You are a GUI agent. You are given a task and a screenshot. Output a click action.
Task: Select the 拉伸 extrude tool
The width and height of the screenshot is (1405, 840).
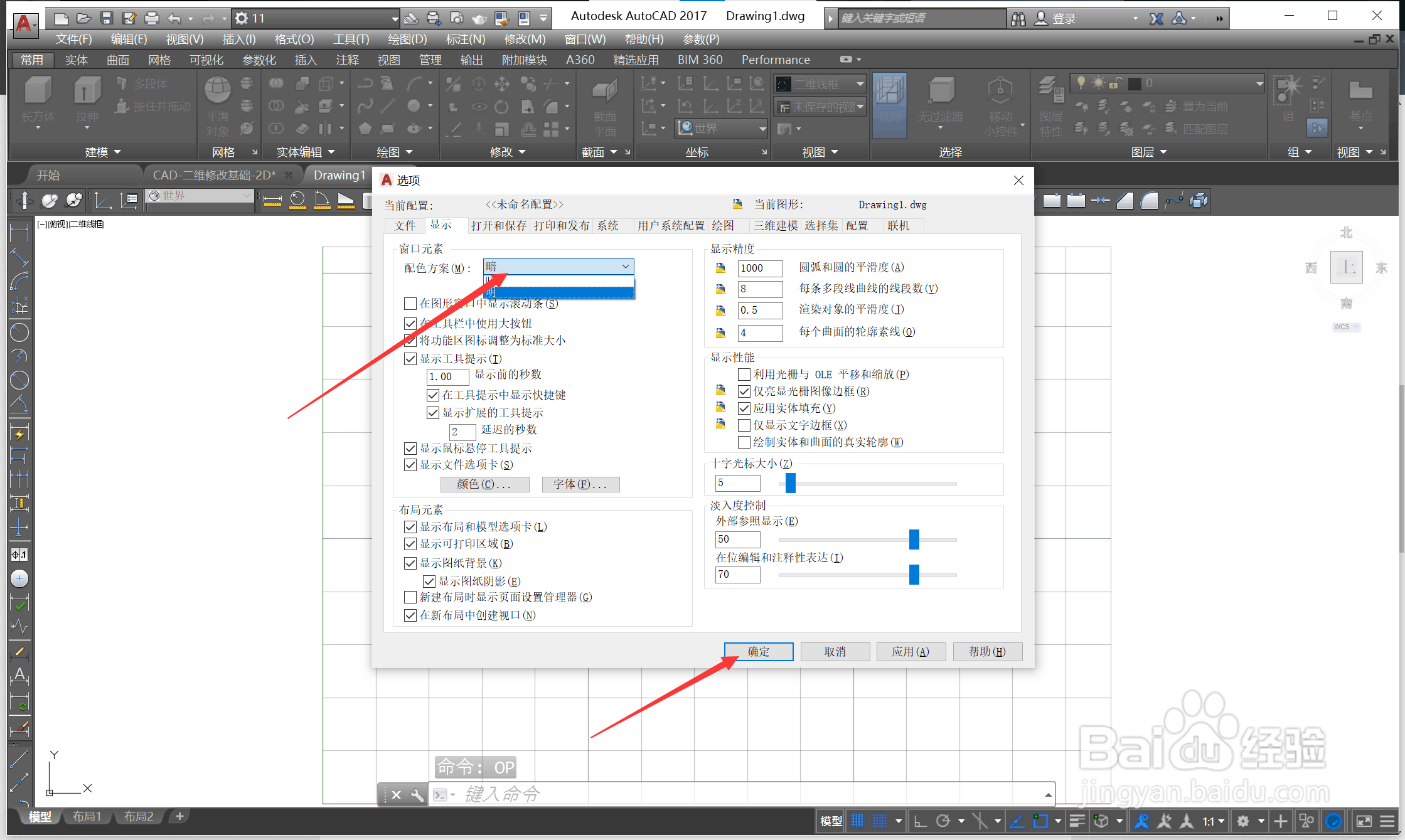pyautogui.click(x=87, y=99)
